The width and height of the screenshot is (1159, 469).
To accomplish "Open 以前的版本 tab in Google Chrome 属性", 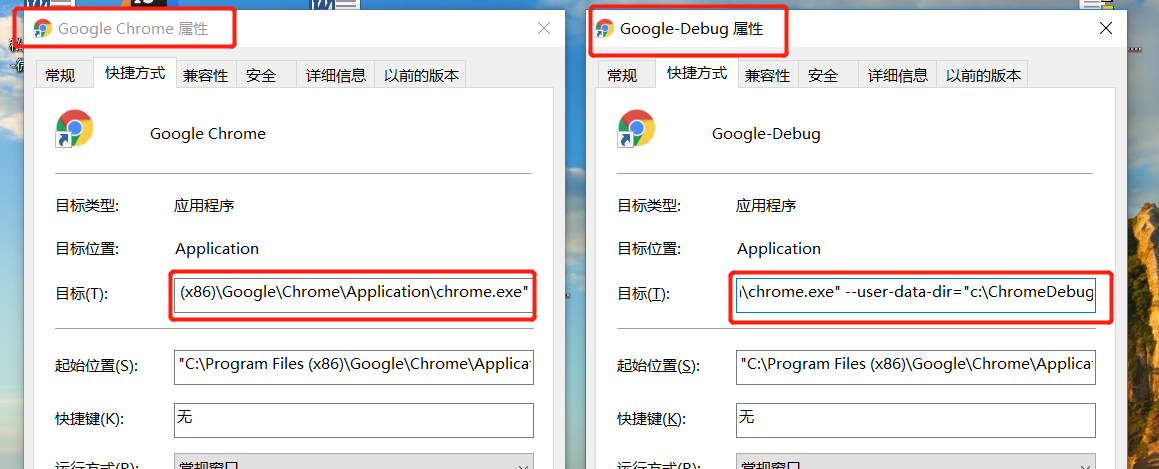I will [422, 75].
